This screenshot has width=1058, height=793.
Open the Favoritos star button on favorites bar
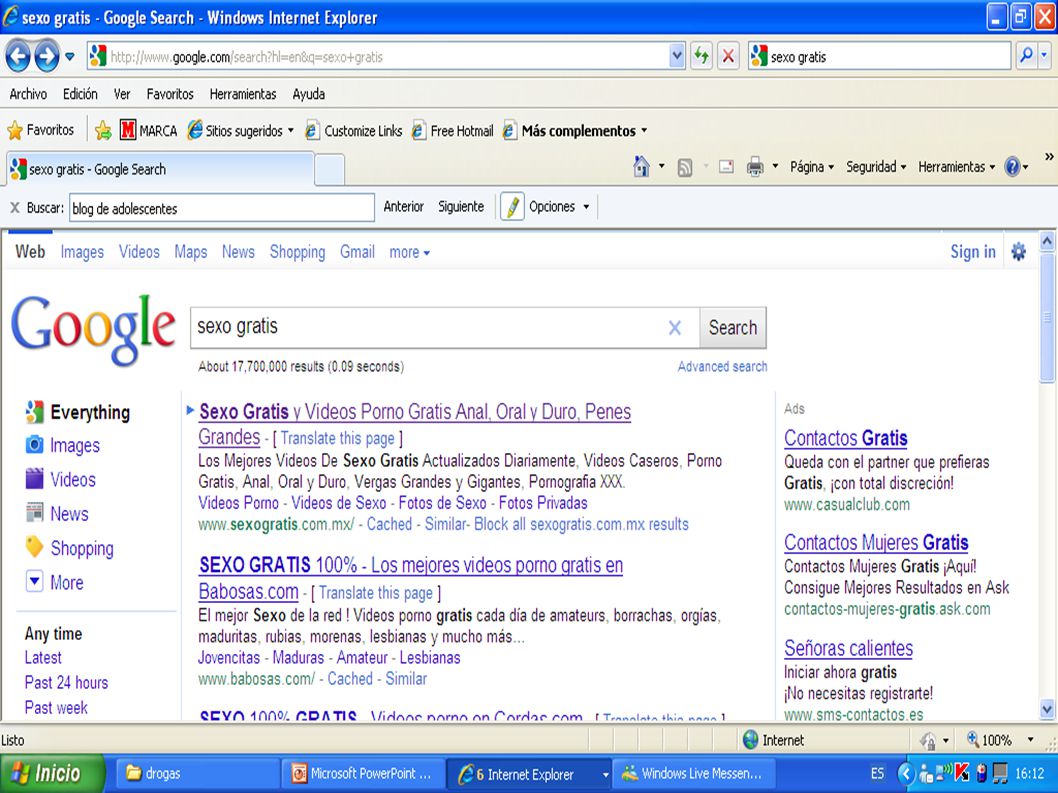[x=40, y=130]
